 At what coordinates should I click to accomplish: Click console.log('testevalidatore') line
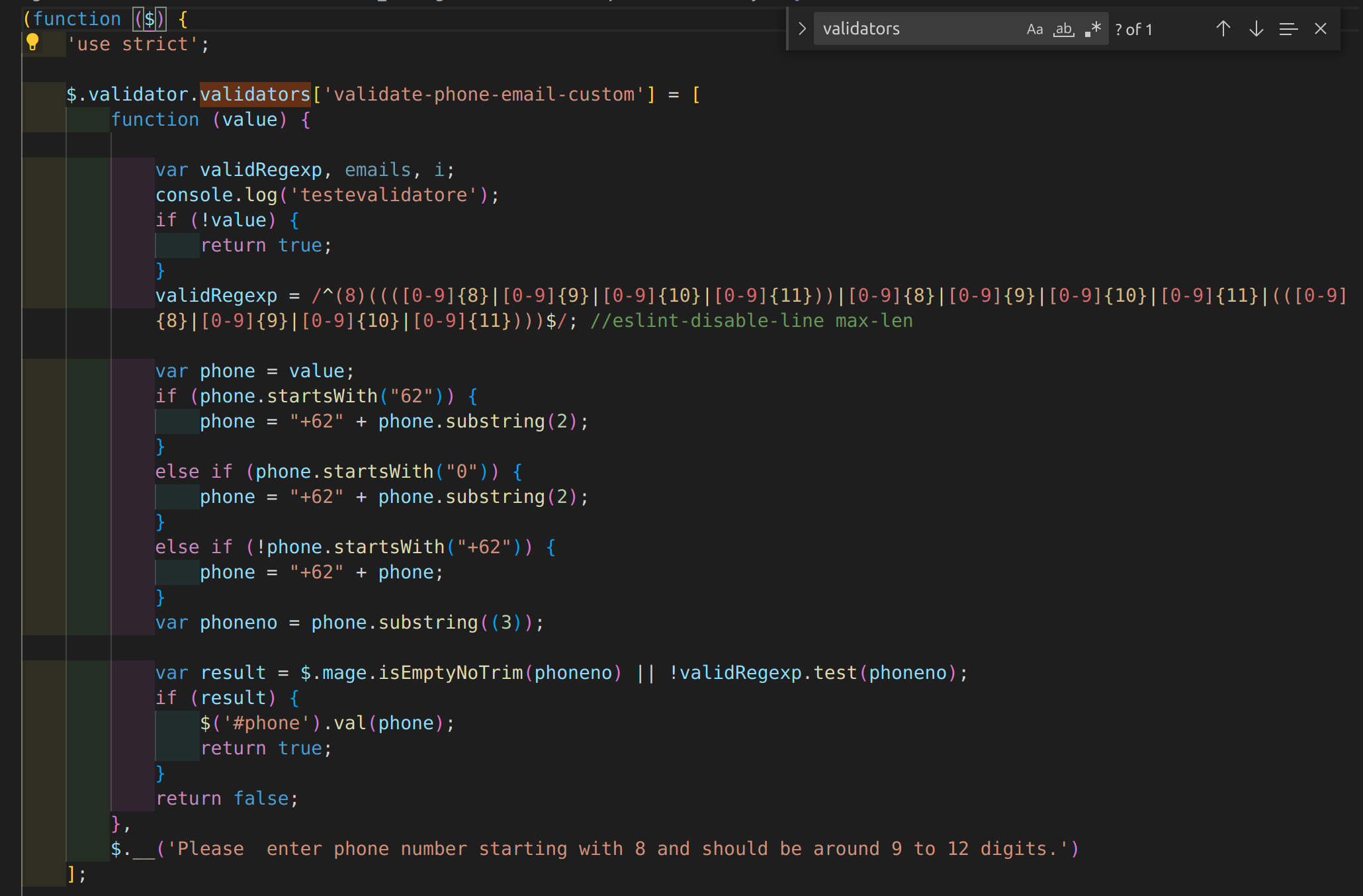coord(328,195)
